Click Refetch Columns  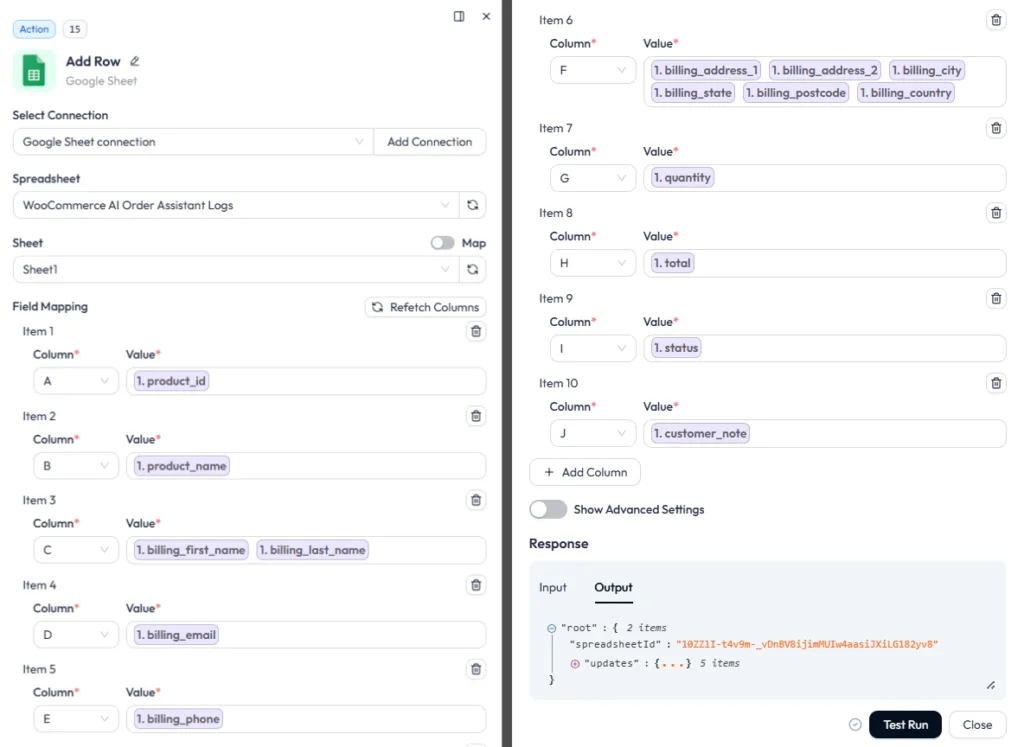[x=425, y=307]
